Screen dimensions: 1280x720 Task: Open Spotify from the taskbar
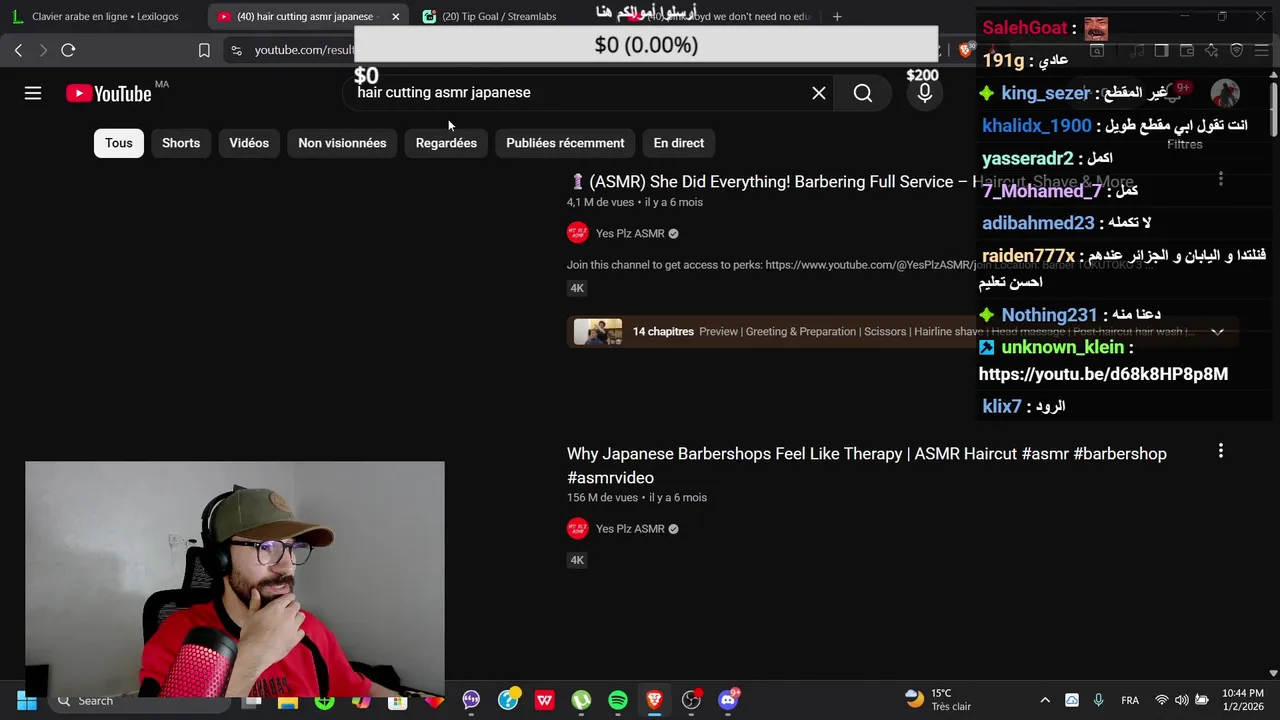click(x=618, y=700)
